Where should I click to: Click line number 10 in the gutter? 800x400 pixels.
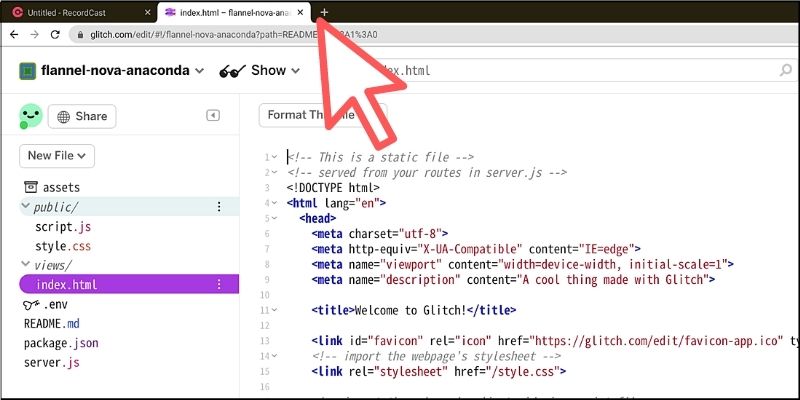(x=264, y=295)
